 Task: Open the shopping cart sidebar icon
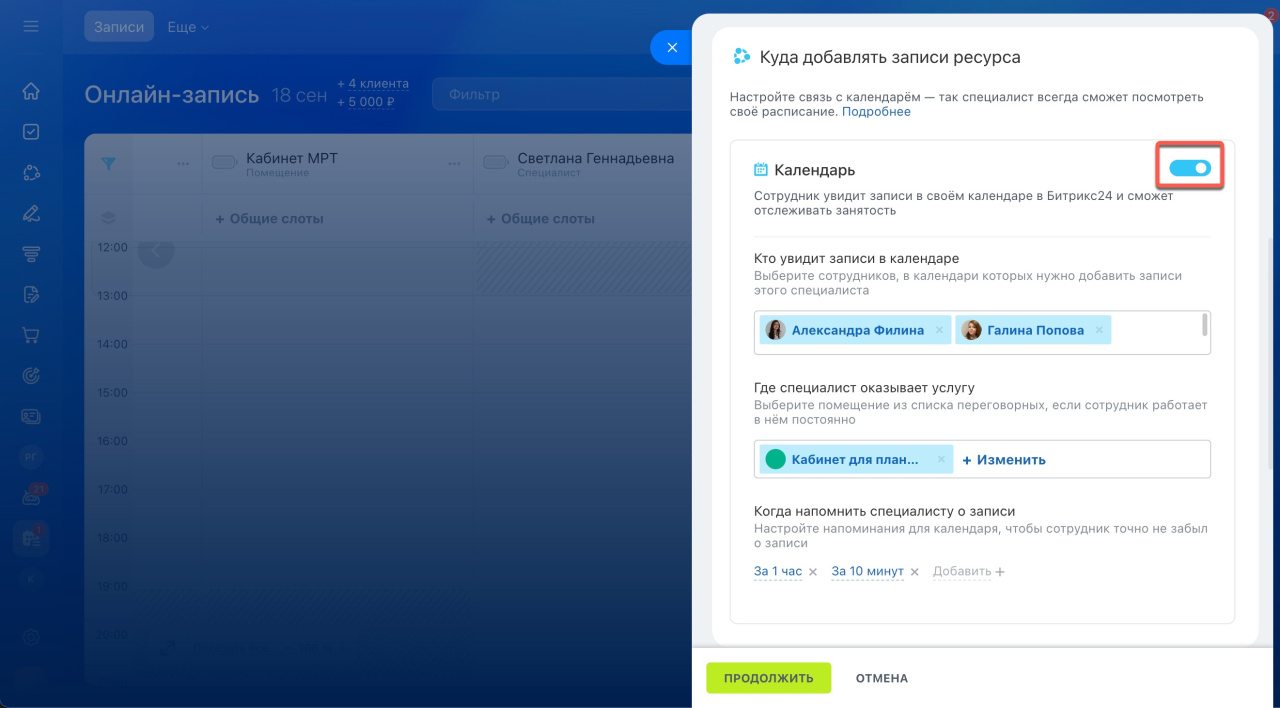31,336
